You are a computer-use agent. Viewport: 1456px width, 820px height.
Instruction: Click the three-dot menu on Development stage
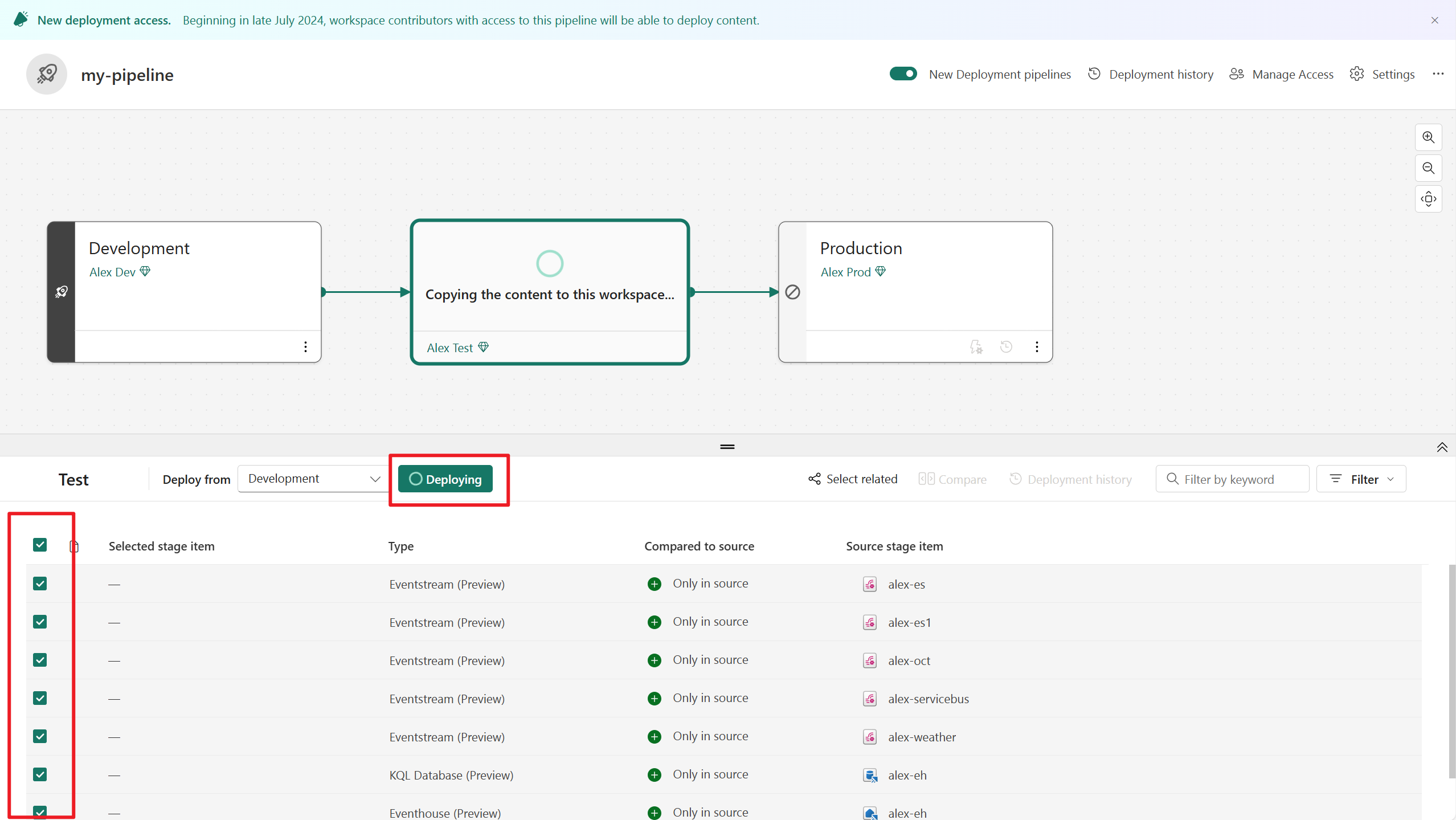pyautogui.click(x=306, y=346)
